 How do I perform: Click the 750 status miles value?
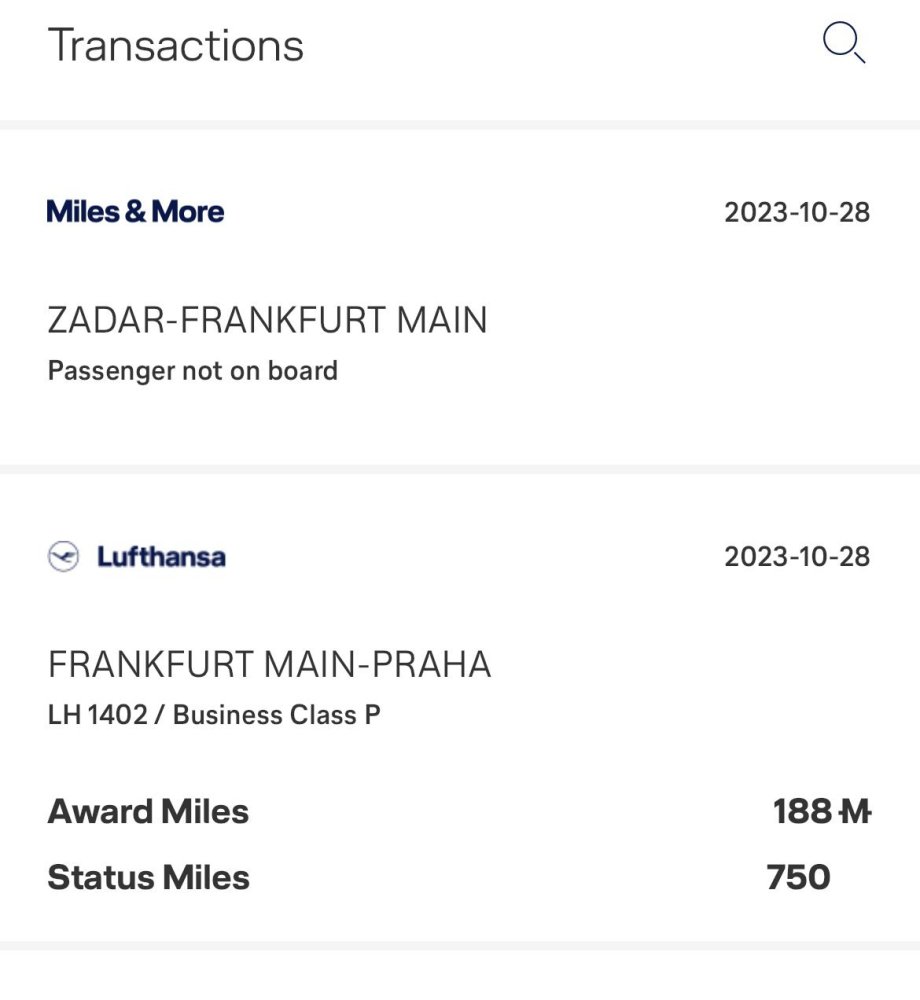[798, 878]
